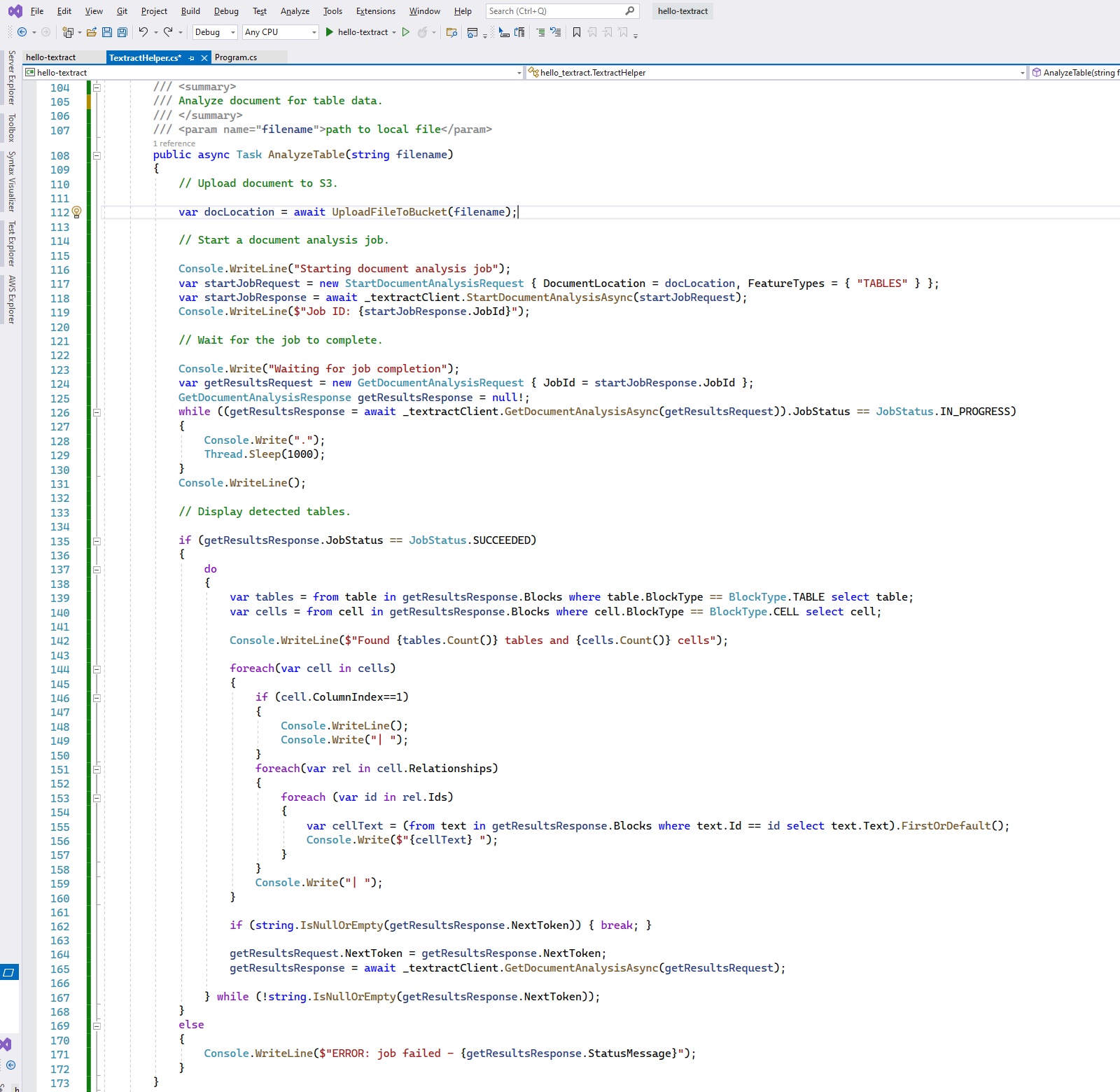Close the TextractHelper.cs tab

pos(204,58)
